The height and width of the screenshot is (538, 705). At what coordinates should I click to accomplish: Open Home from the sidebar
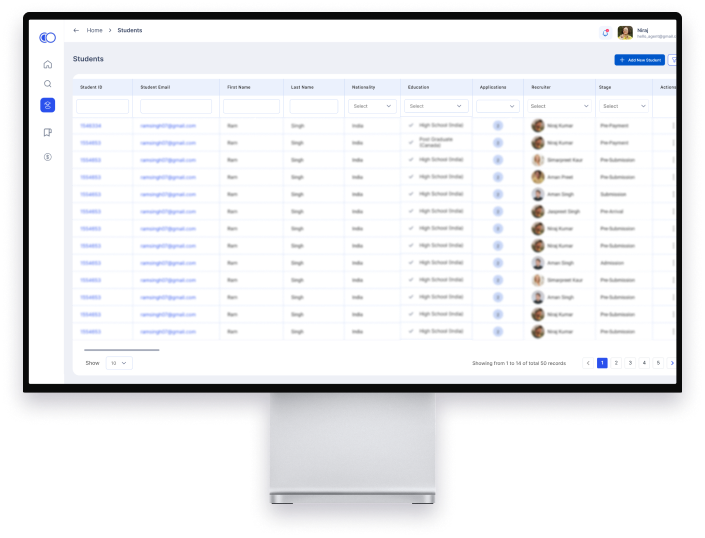point(47,65)
